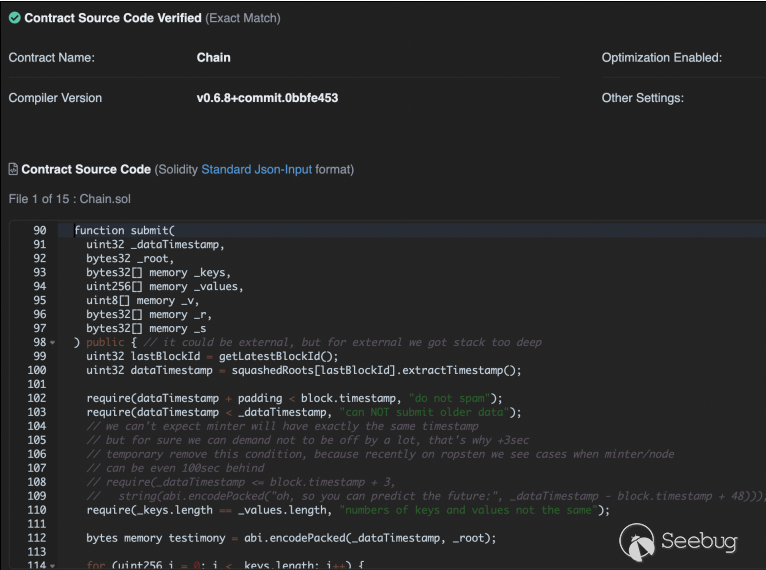This screenshot has height=570, width=766.
Task: Click line number 90 in gutter
Action: [x=39, y=231]
